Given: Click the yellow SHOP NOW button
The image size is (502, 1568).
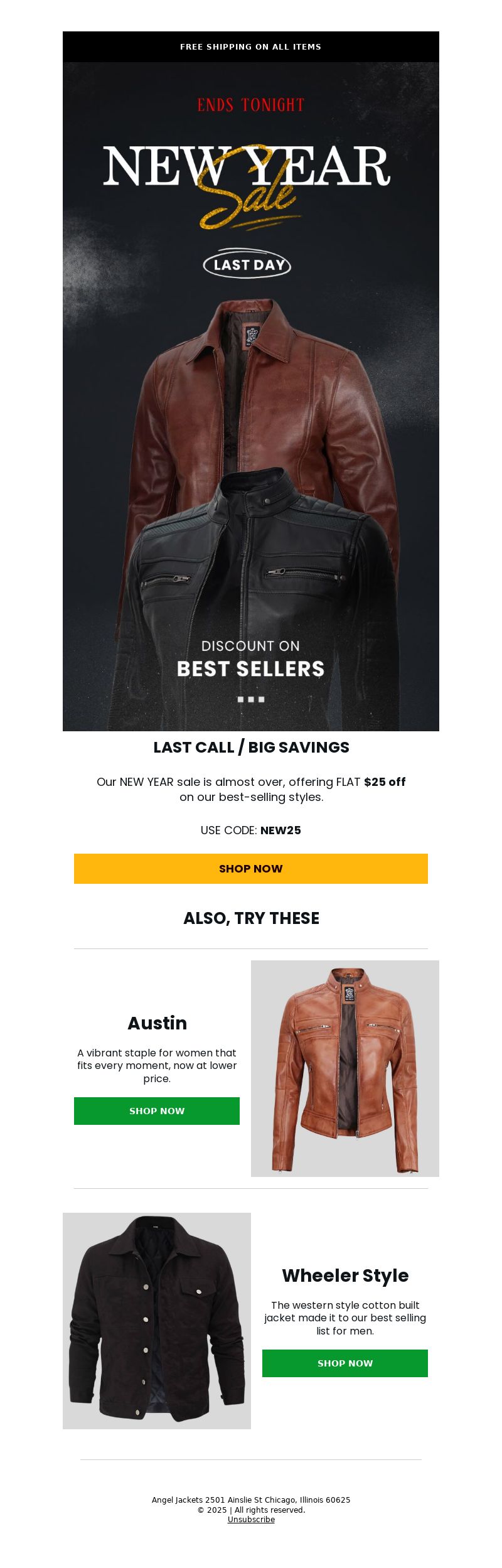Looking at the screenshot, I should pyautogui.click(x=251, y=868).
